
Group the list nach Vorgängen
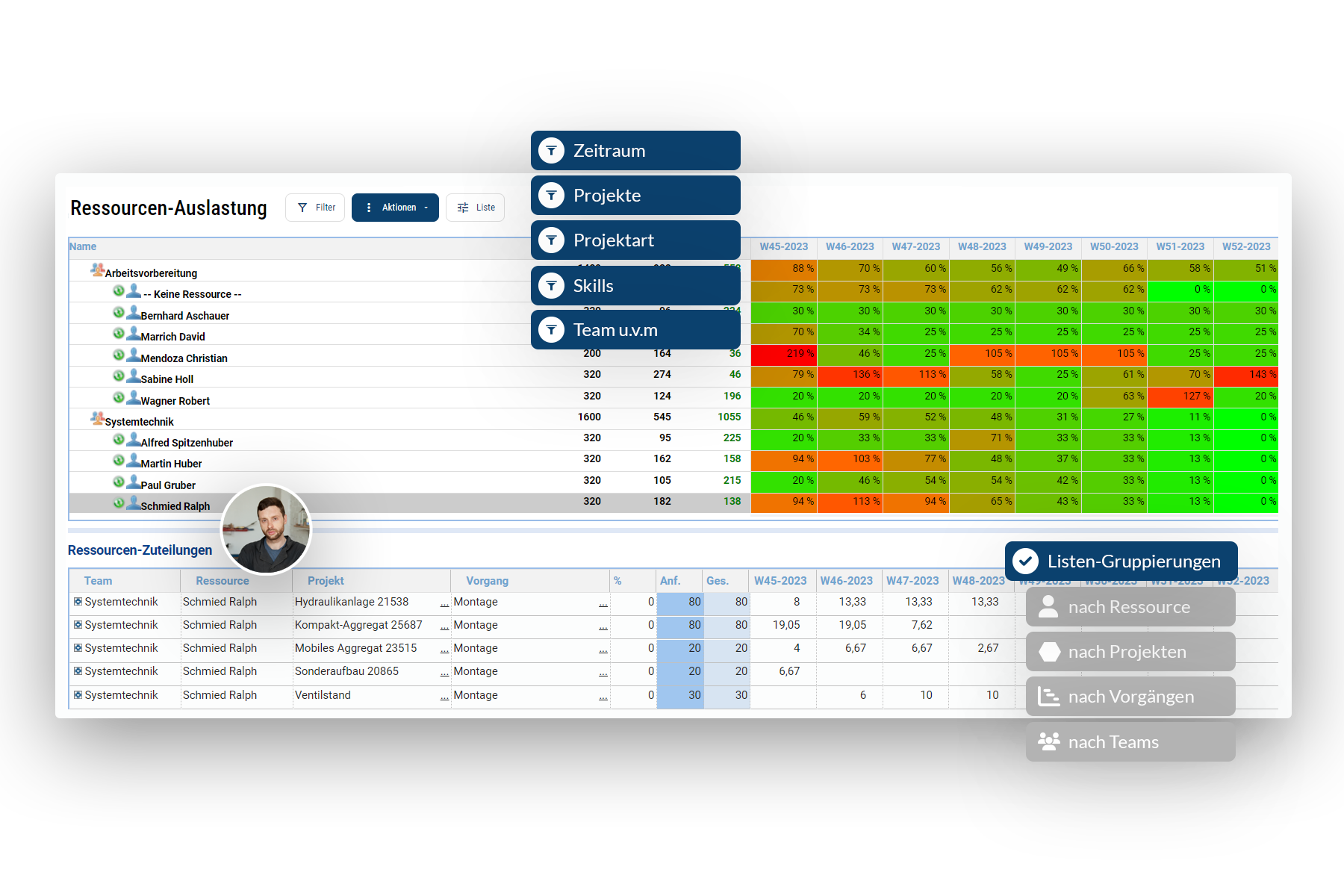(x=1130, y=697)
